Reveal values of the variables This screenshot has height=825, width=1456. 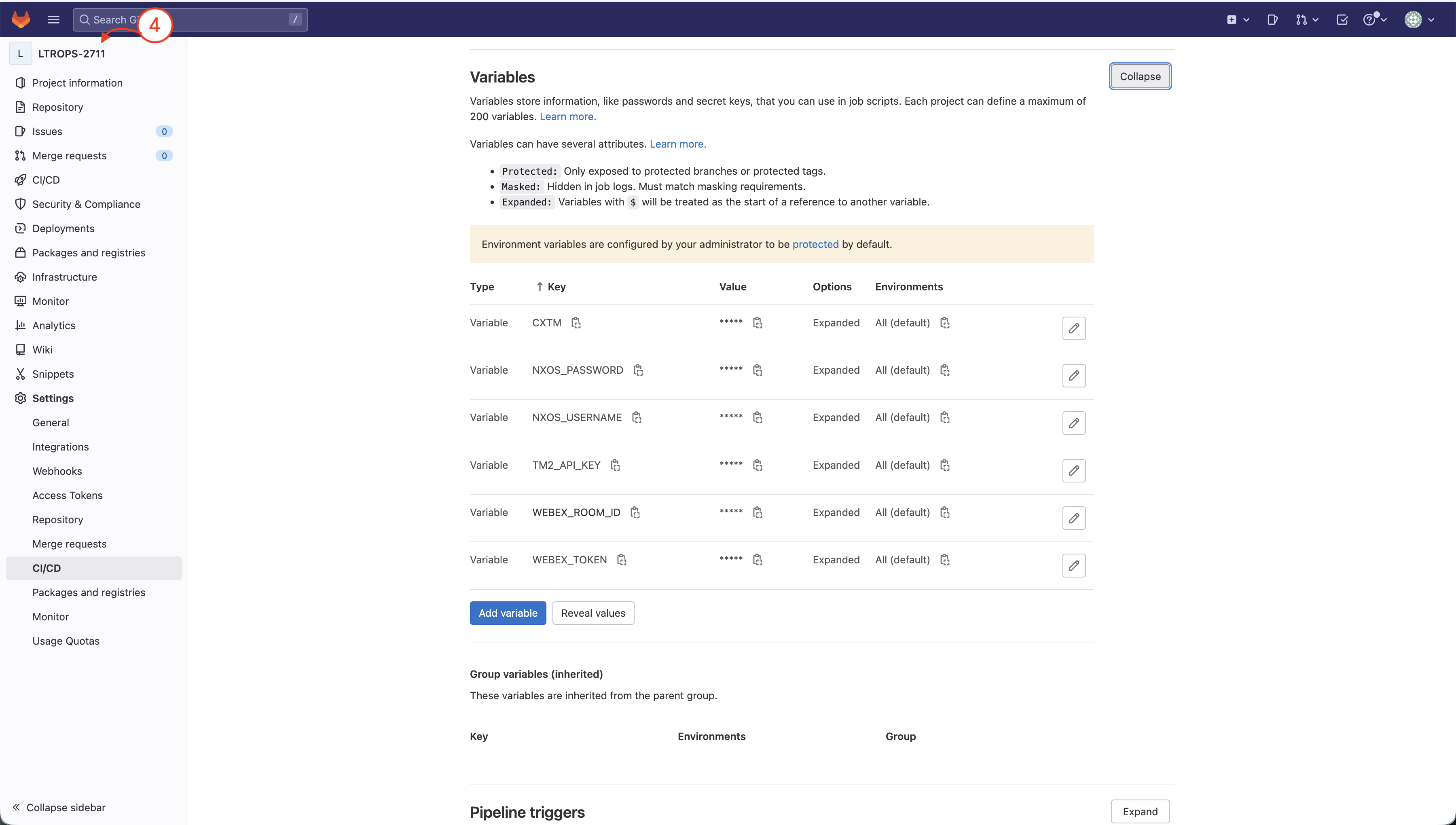coord(593,613)
